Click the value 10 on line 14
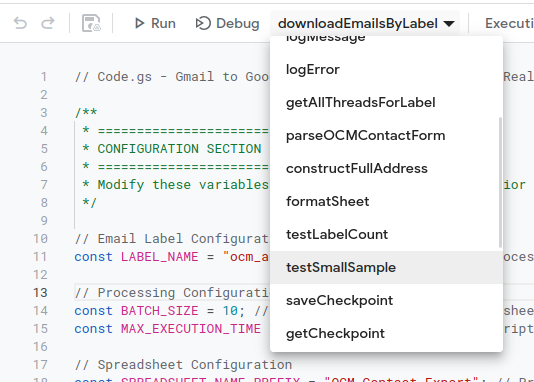The height and width of the screenshot is (382, 534). tap(231, 311)
